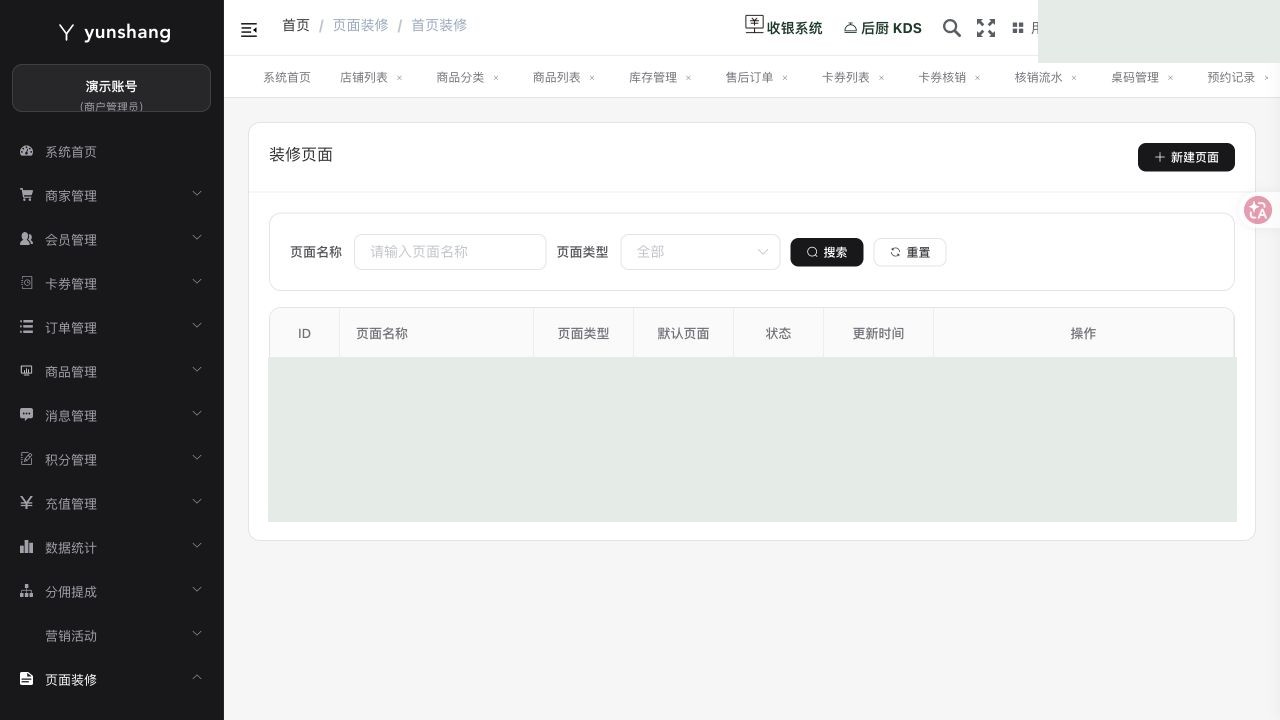1280x720 pixels.
Task: Click the 商品管理 icon
Action: click(x=27, y=371)
